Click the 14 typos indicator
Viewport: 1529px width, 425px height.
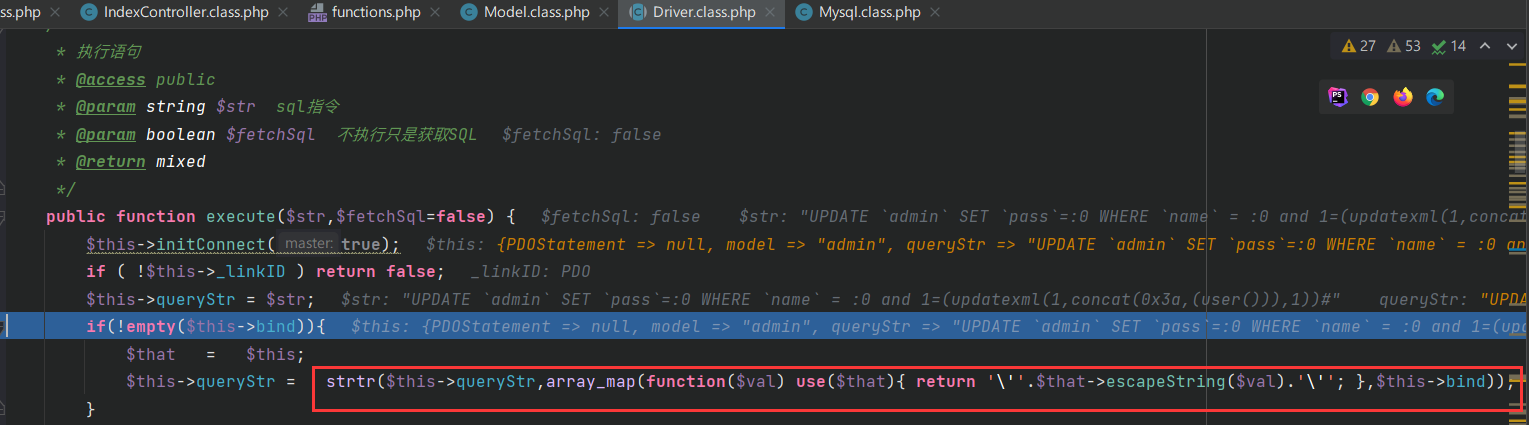click(1448, 46)
